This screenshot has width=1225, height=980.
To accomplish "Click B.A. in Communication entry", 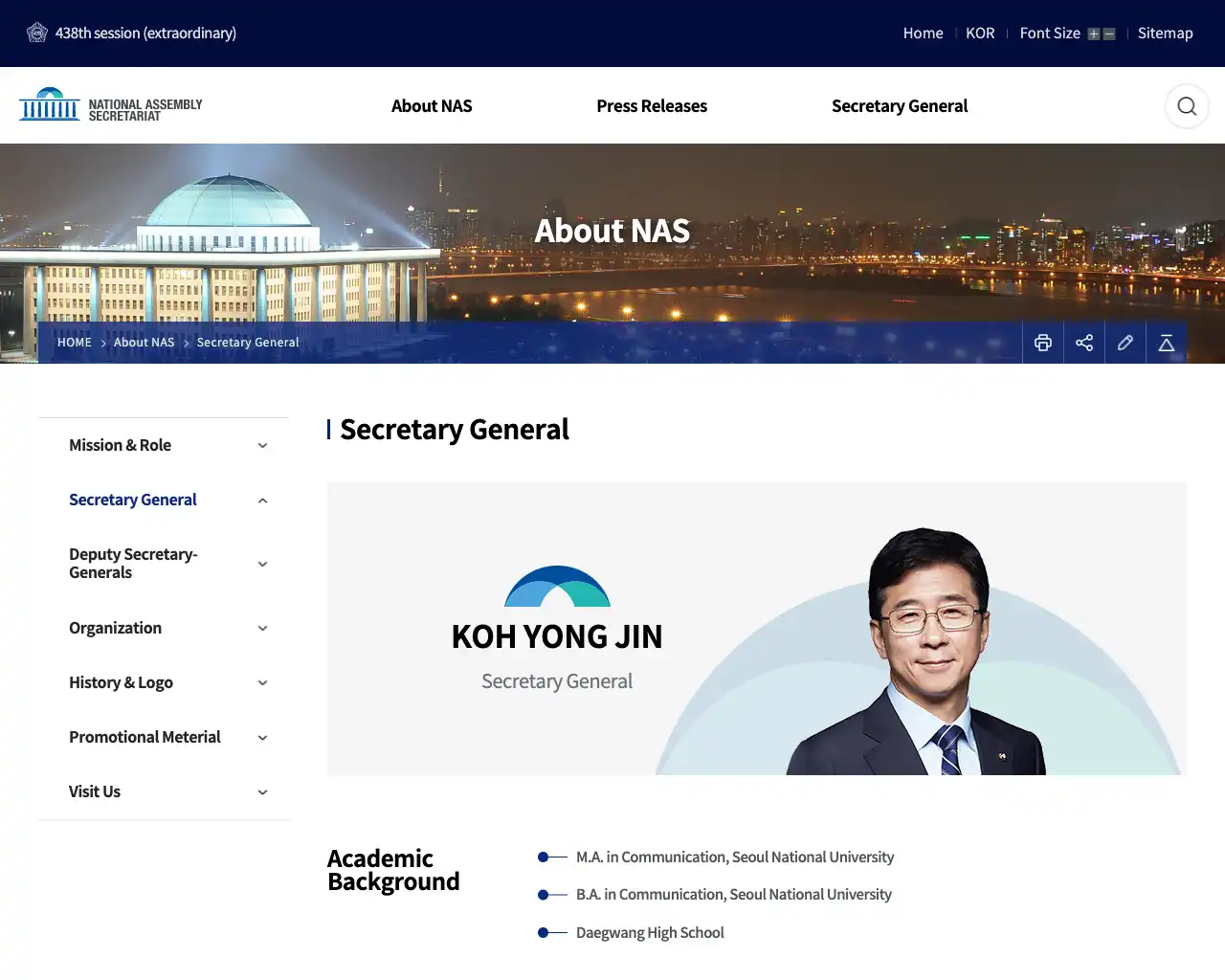I will click(x=734, y=895).
